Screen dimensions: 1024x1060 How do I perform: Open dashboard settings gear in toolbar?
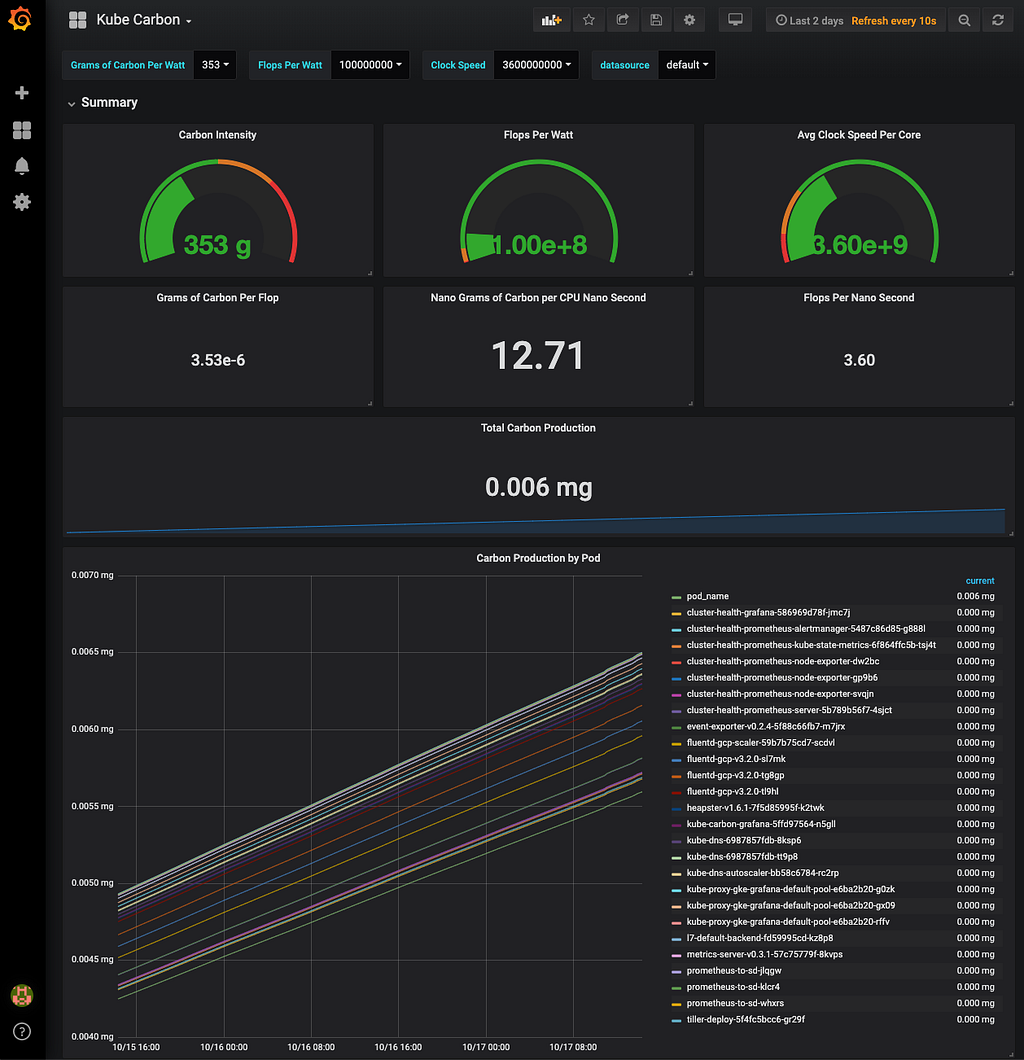[x=689, y=20]
